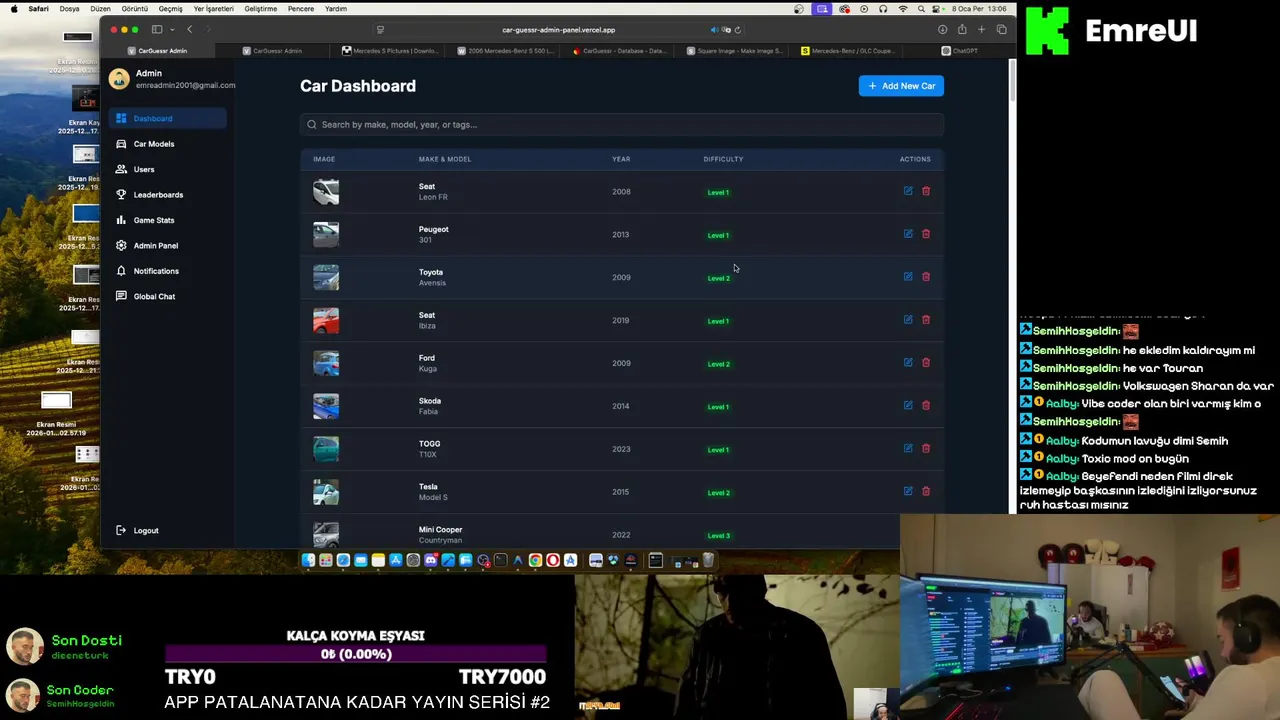Go to the Users section
This screenshot has width=1280, height=720.
(167, 169)
